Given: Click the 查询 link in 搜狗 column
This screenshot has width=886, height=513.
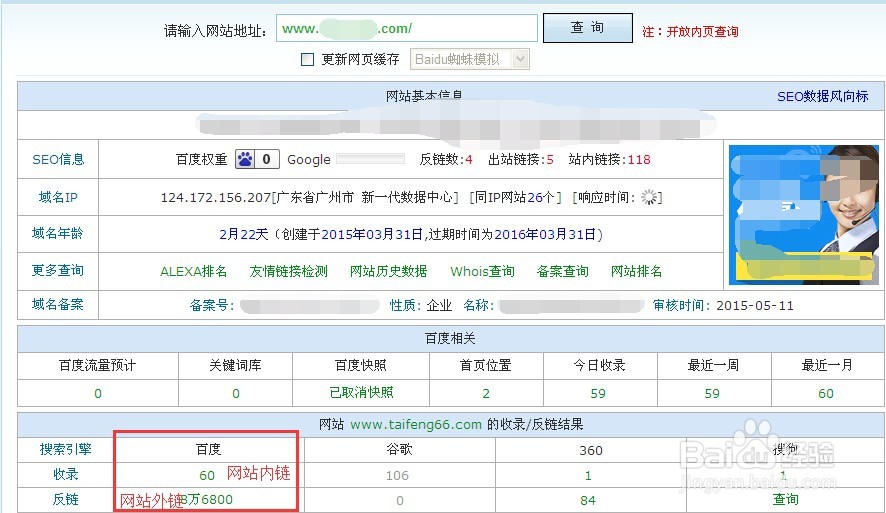Looking at the screenshot, I should tap(785, 499).
